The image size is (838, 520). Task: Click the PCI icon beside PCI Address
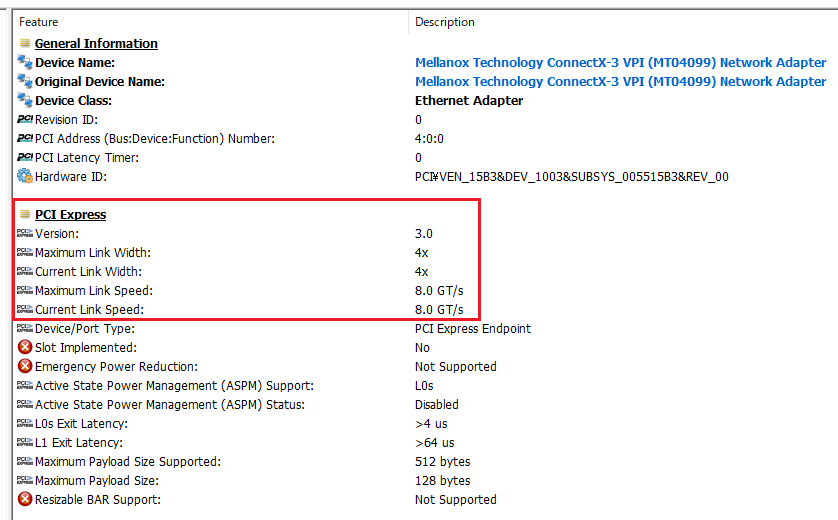point(25,138)
